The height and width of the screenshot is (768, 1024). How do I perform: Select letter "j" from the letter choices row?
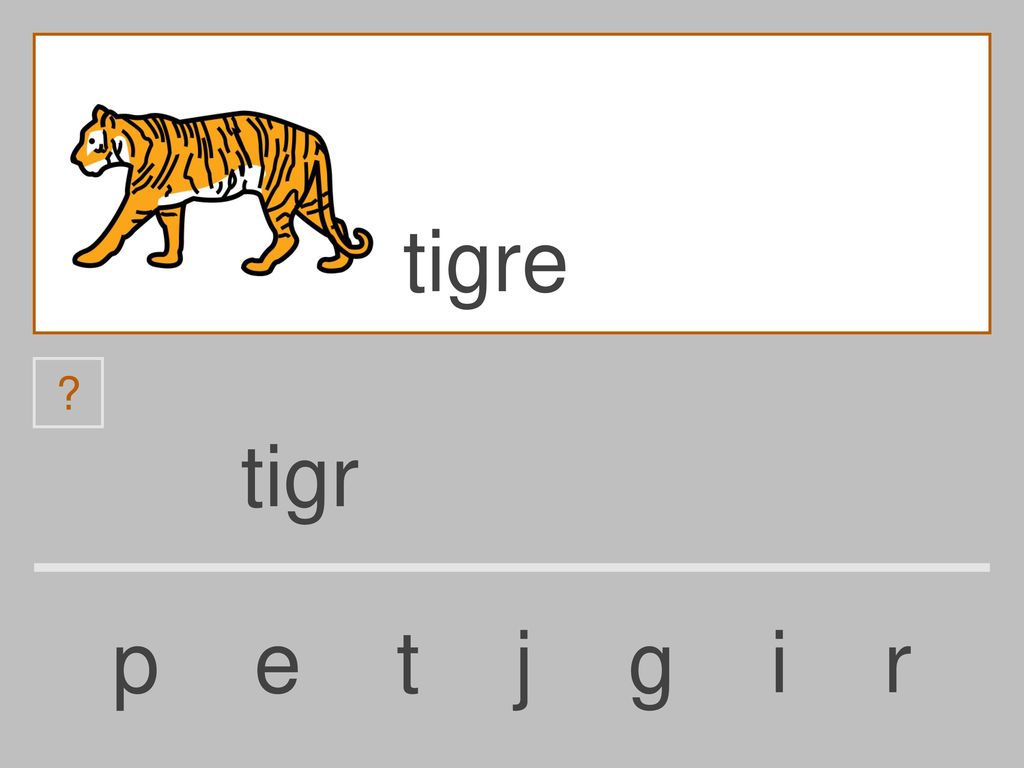[x=521, y=669]
